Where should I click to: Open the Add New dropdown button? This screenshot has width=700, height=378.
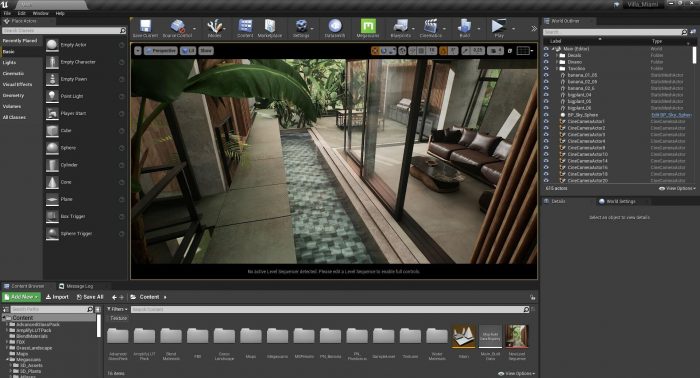tap(21, 297)
